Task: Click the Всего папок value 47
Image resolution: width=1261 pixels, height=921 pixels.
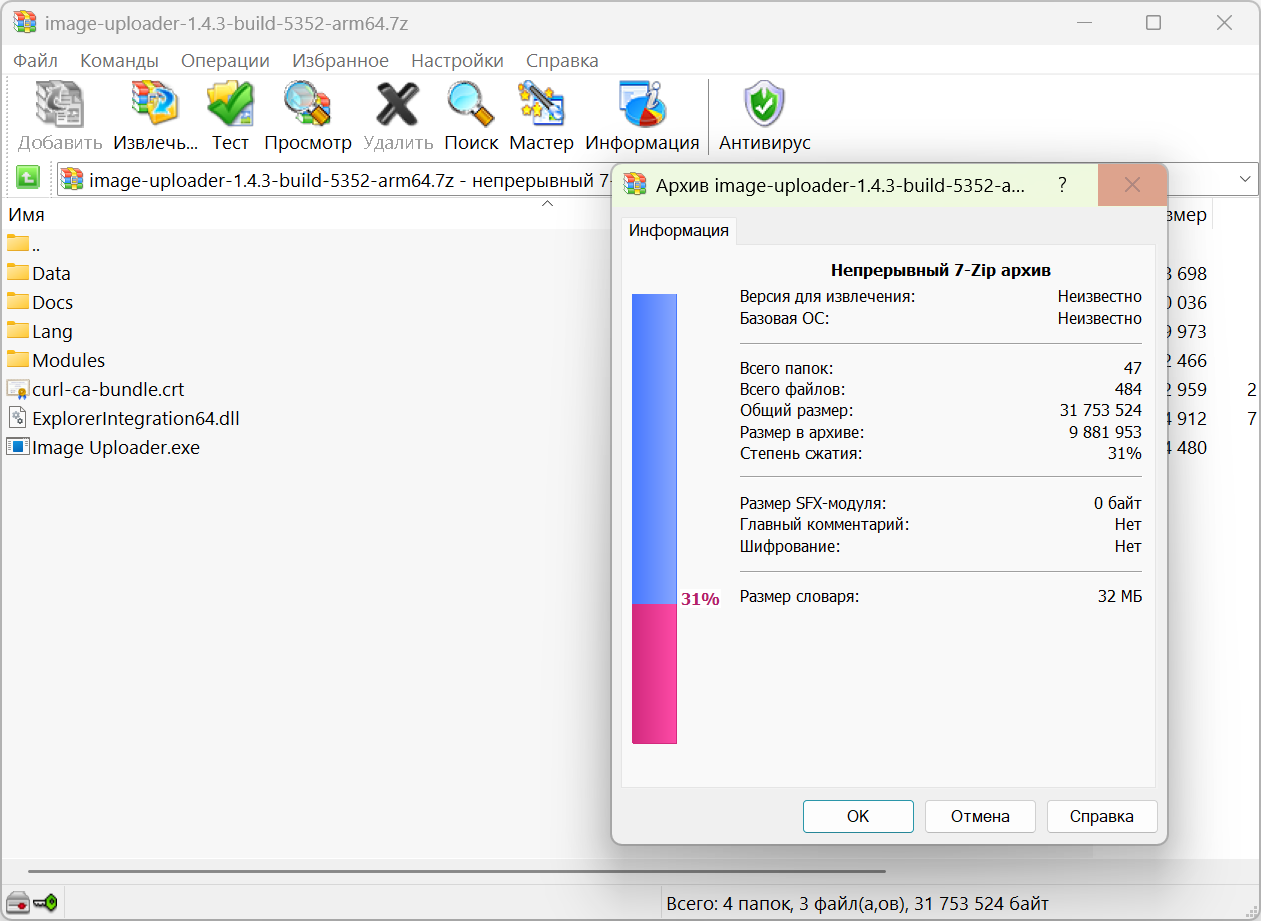Action: coord(1132,368)
